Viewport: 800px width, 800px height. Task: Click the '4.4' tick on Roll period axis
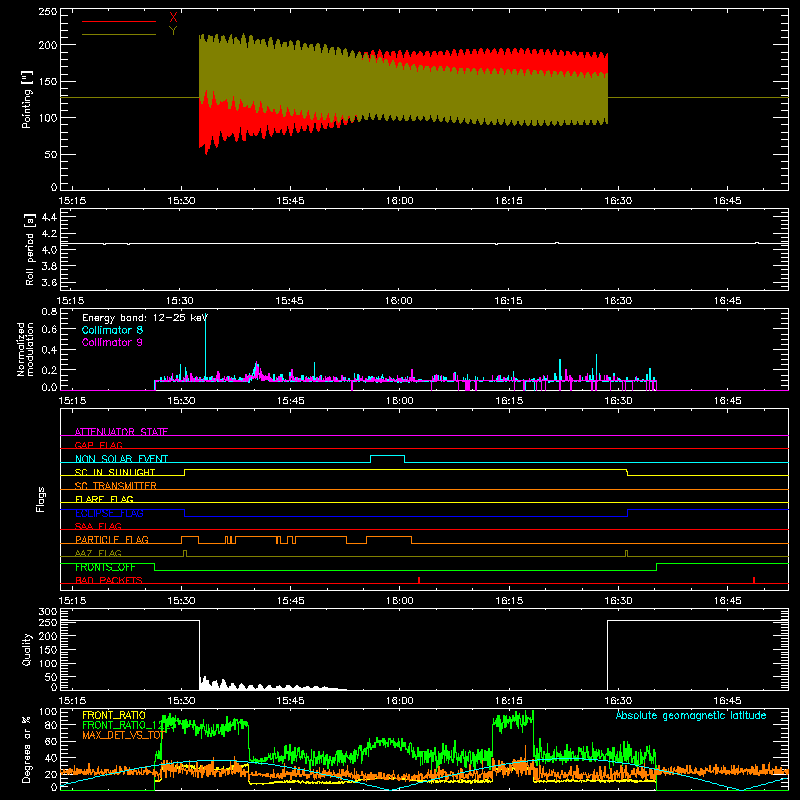tap(49, 217)
